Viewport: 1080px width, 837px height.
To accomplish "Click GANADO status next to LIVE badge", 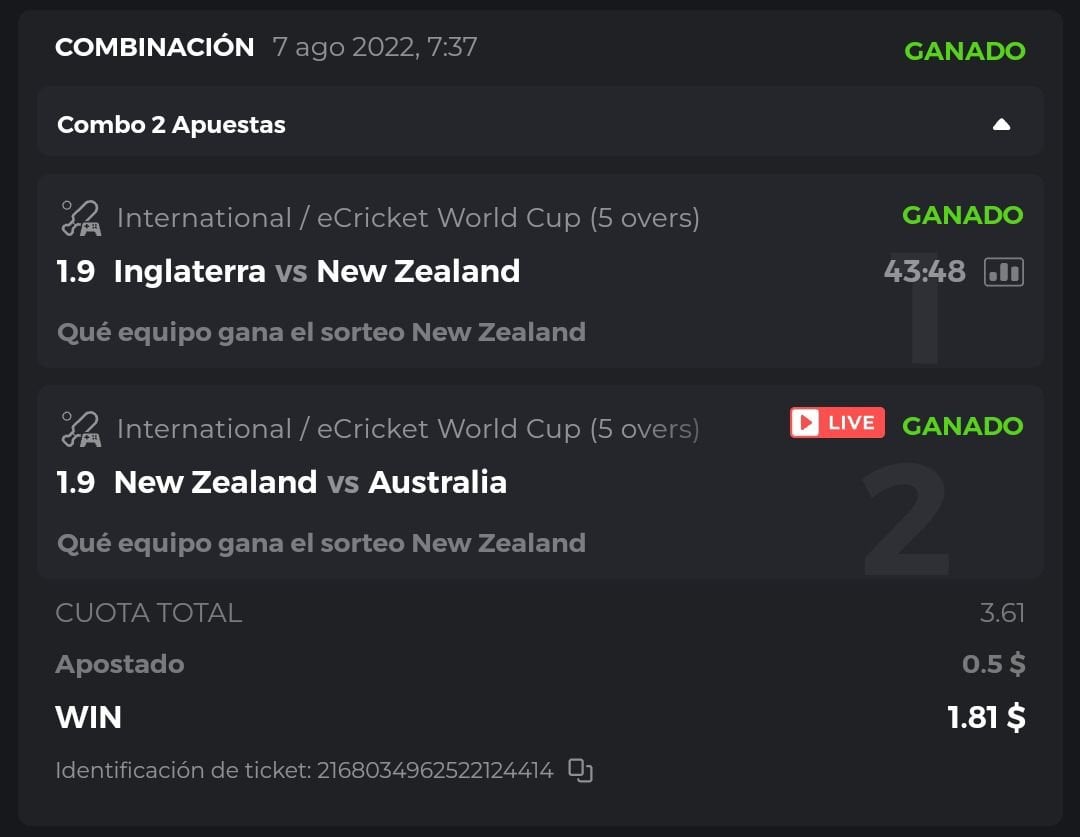I will 962,426.
